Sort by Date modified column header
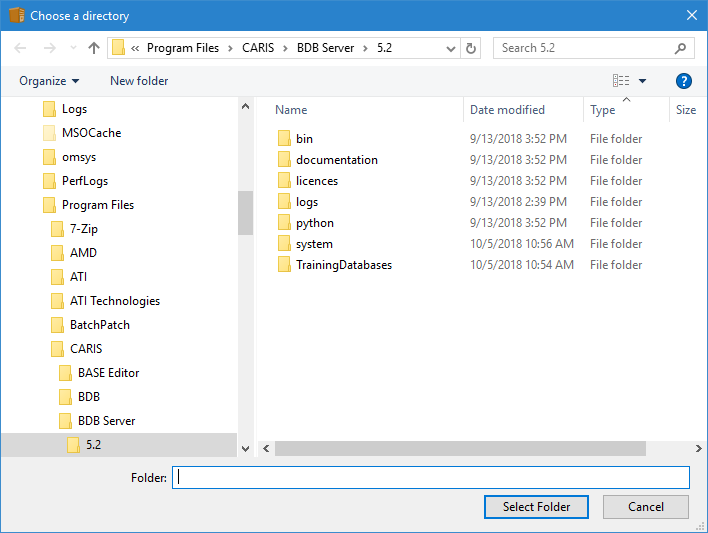 click(507, 110)
